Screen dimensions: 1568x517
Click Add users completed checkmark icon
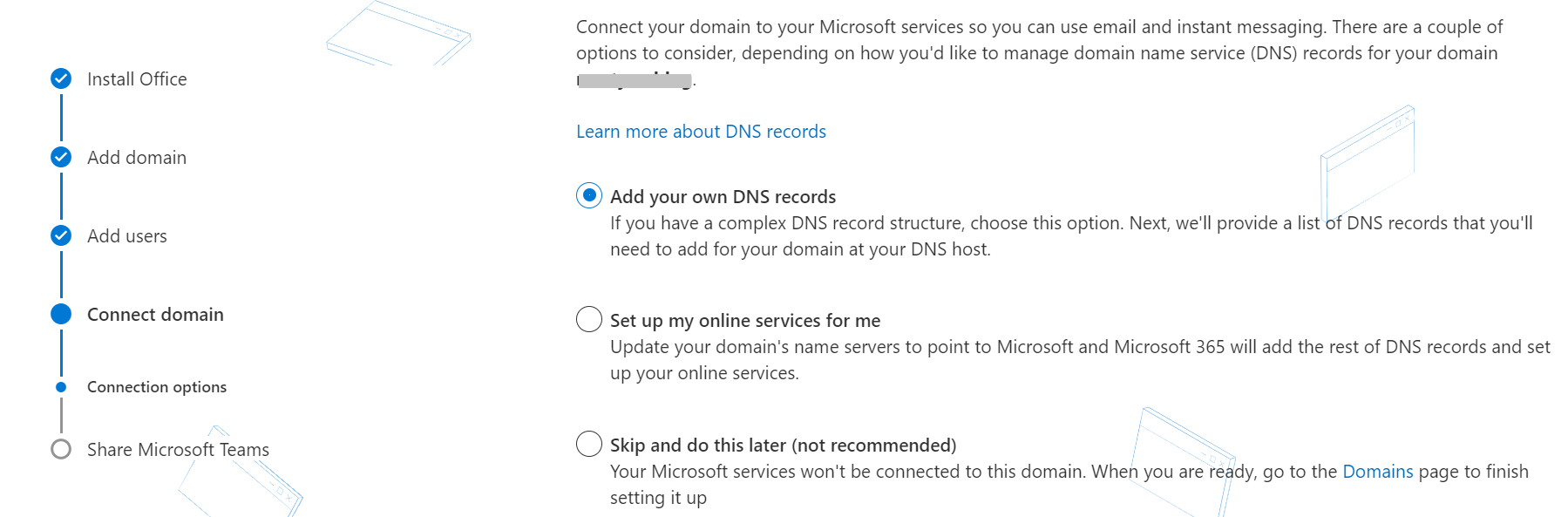[61, 235]
